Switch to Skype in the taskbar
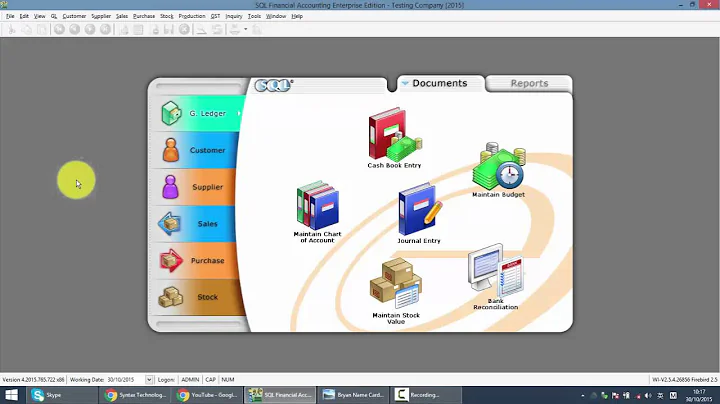This screenshot has width=720, height=404. click(x=62, y=395)
